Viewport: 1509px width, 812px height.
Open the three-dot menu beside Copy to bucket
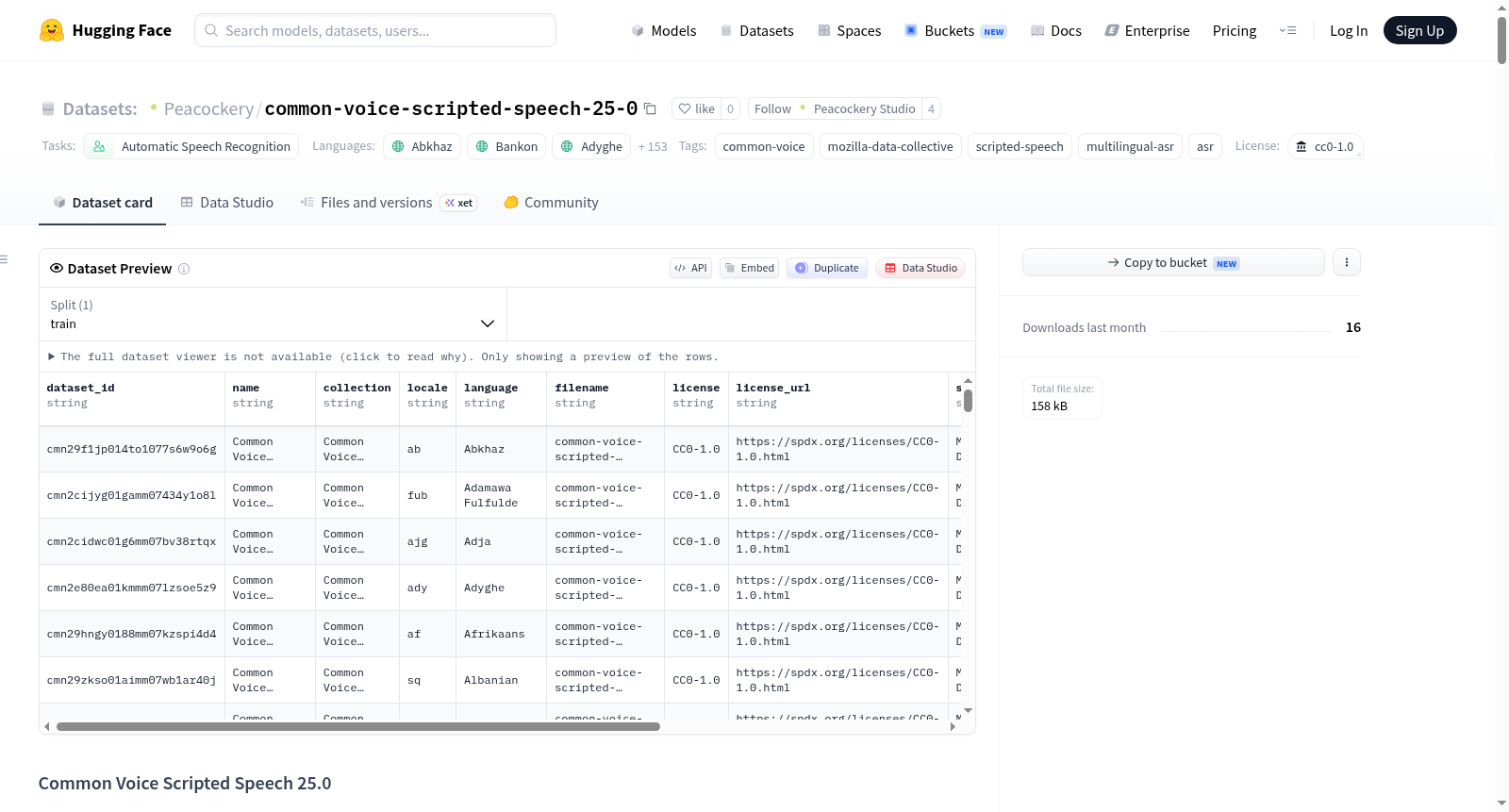tap(1347, 262)
